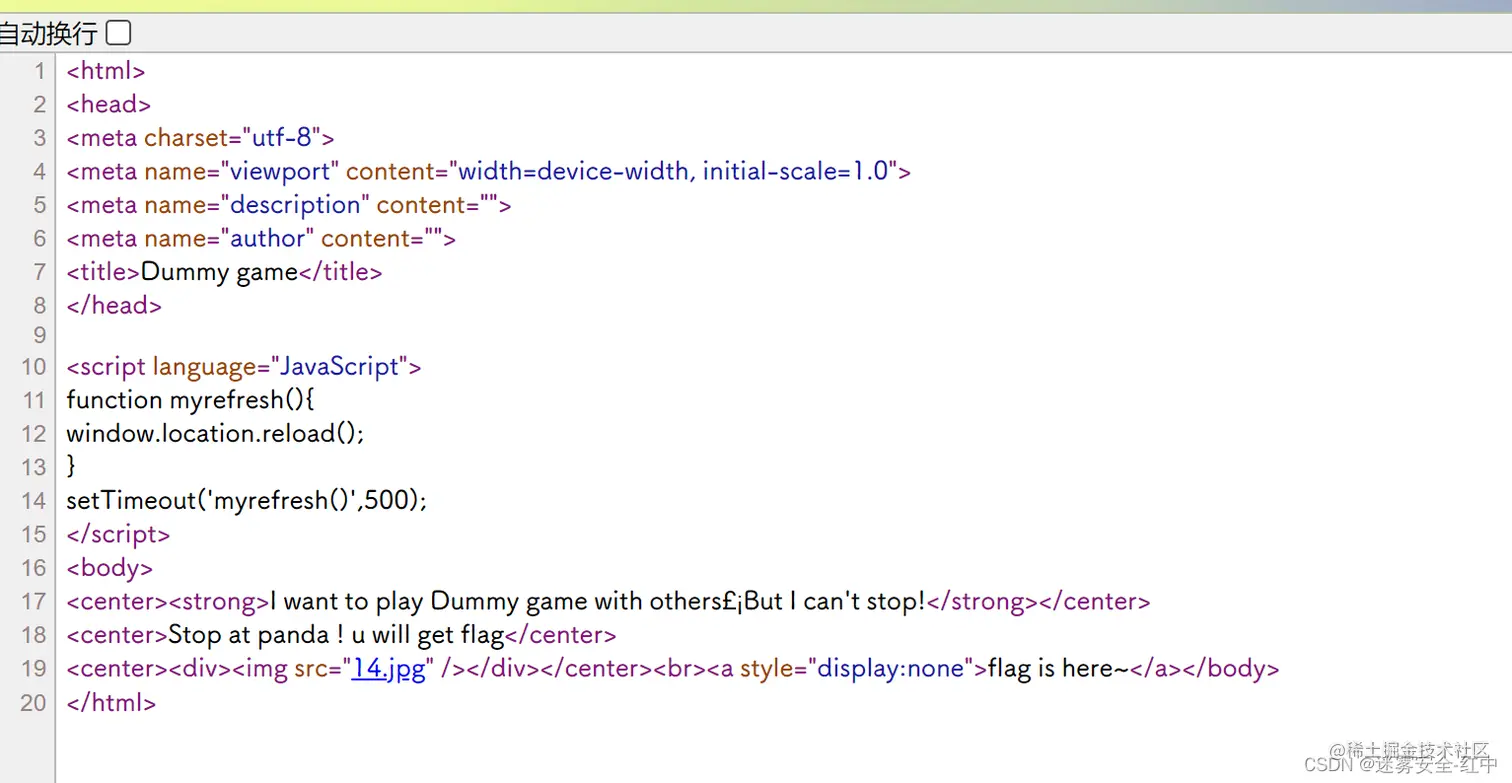
Task: Click the hidden "flag is here~" text
Action: 1058,668
